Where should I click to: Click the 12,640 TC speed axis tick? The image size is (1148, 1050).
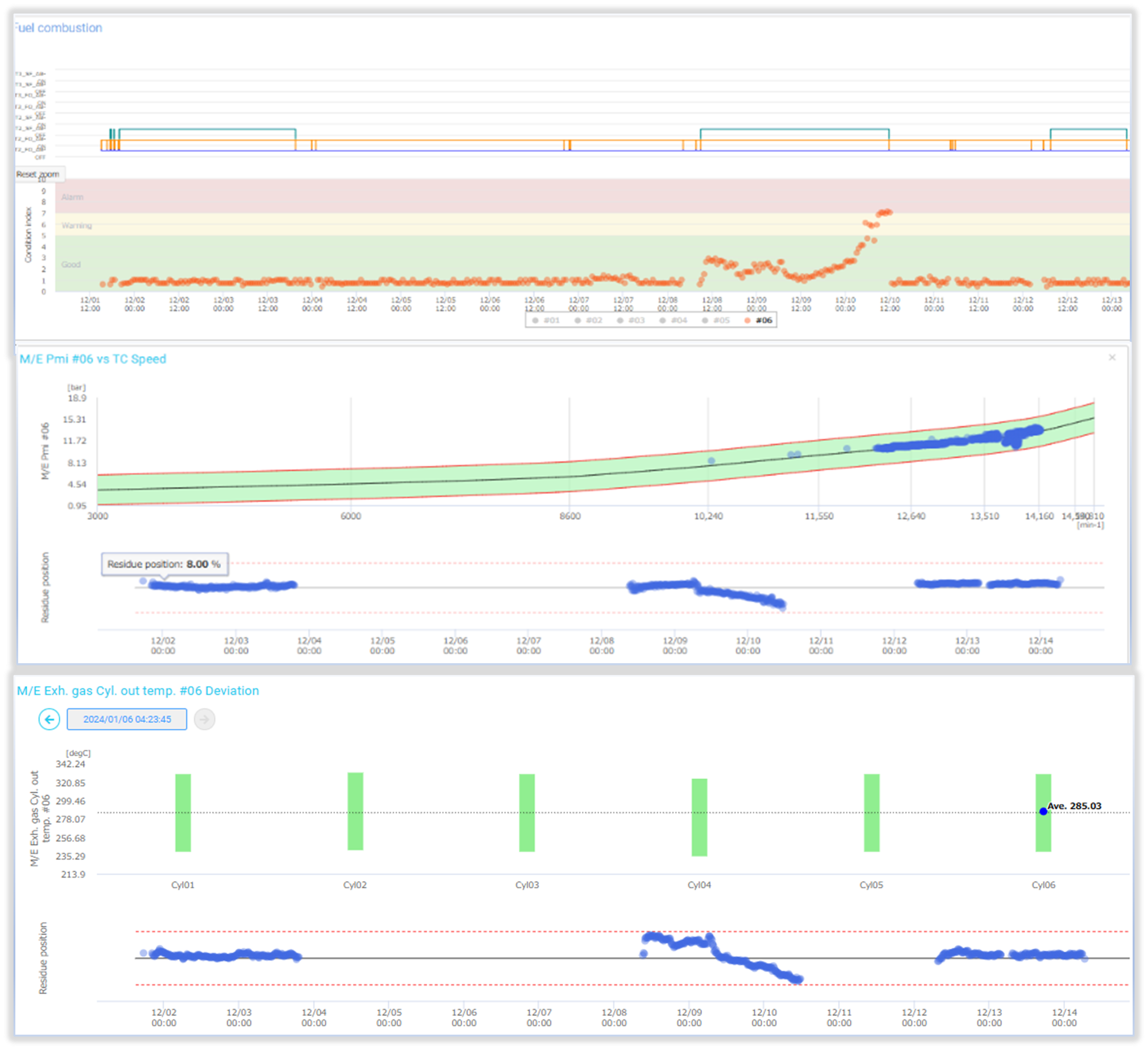[911, 516]
